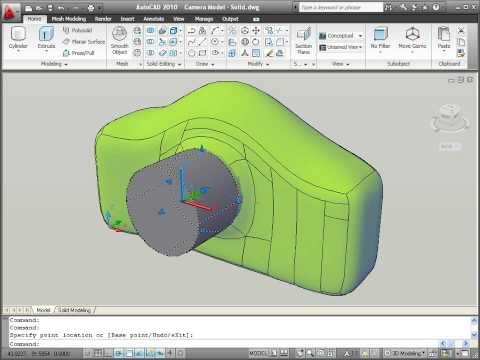Open the Conceptual visual style dropdown
The width and height of the screenshot is (480, 360).
coord(341,36)
